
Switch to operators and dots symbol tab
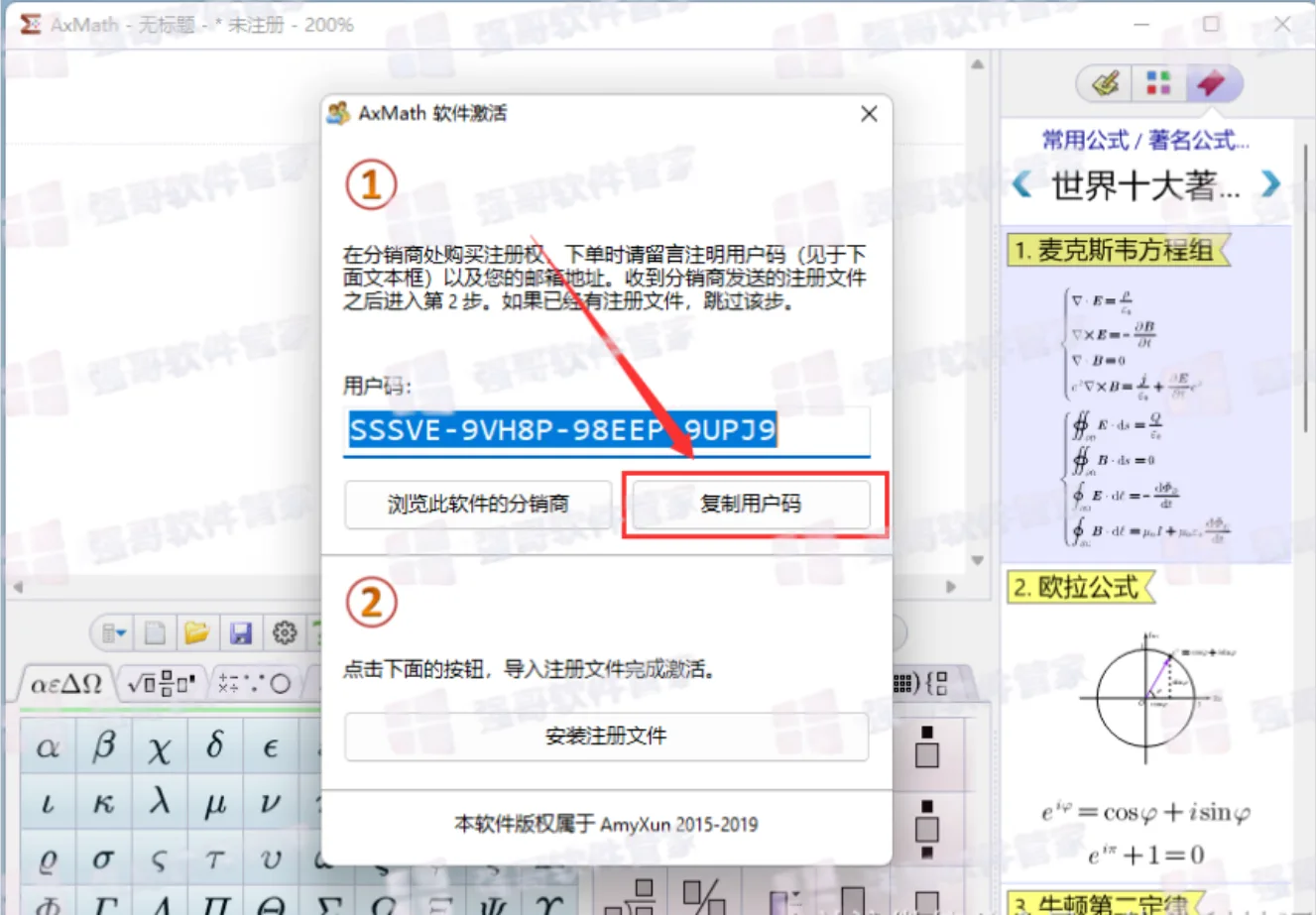pos(254,683)
